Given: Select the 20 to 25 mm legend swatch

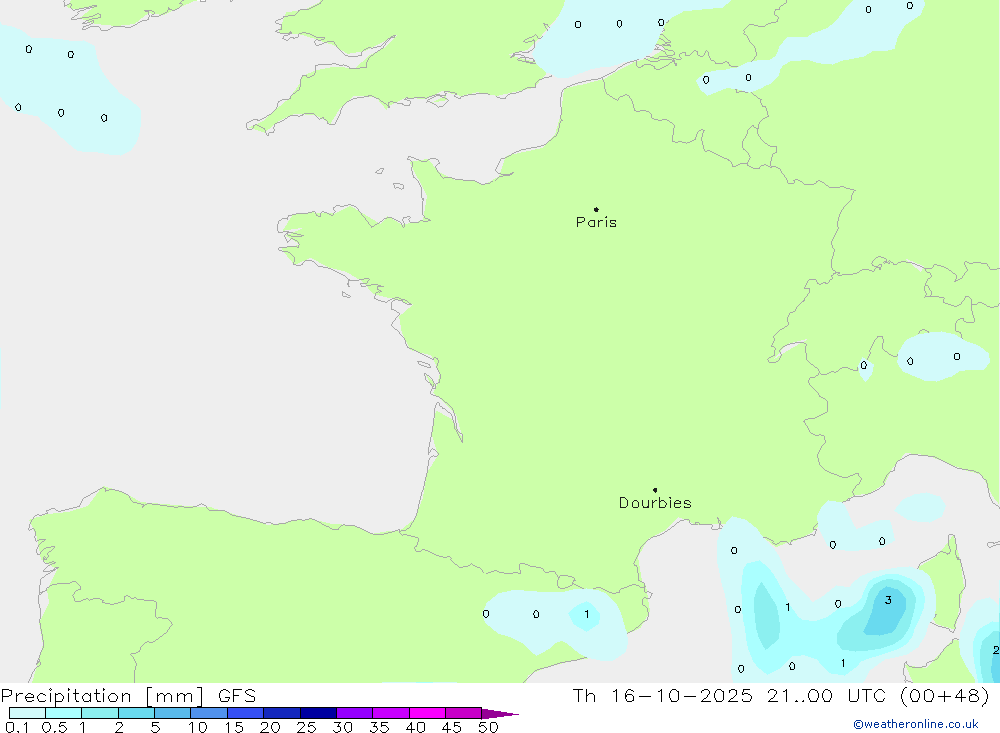Looking at the screenshot, I should (x=281, y=713).
